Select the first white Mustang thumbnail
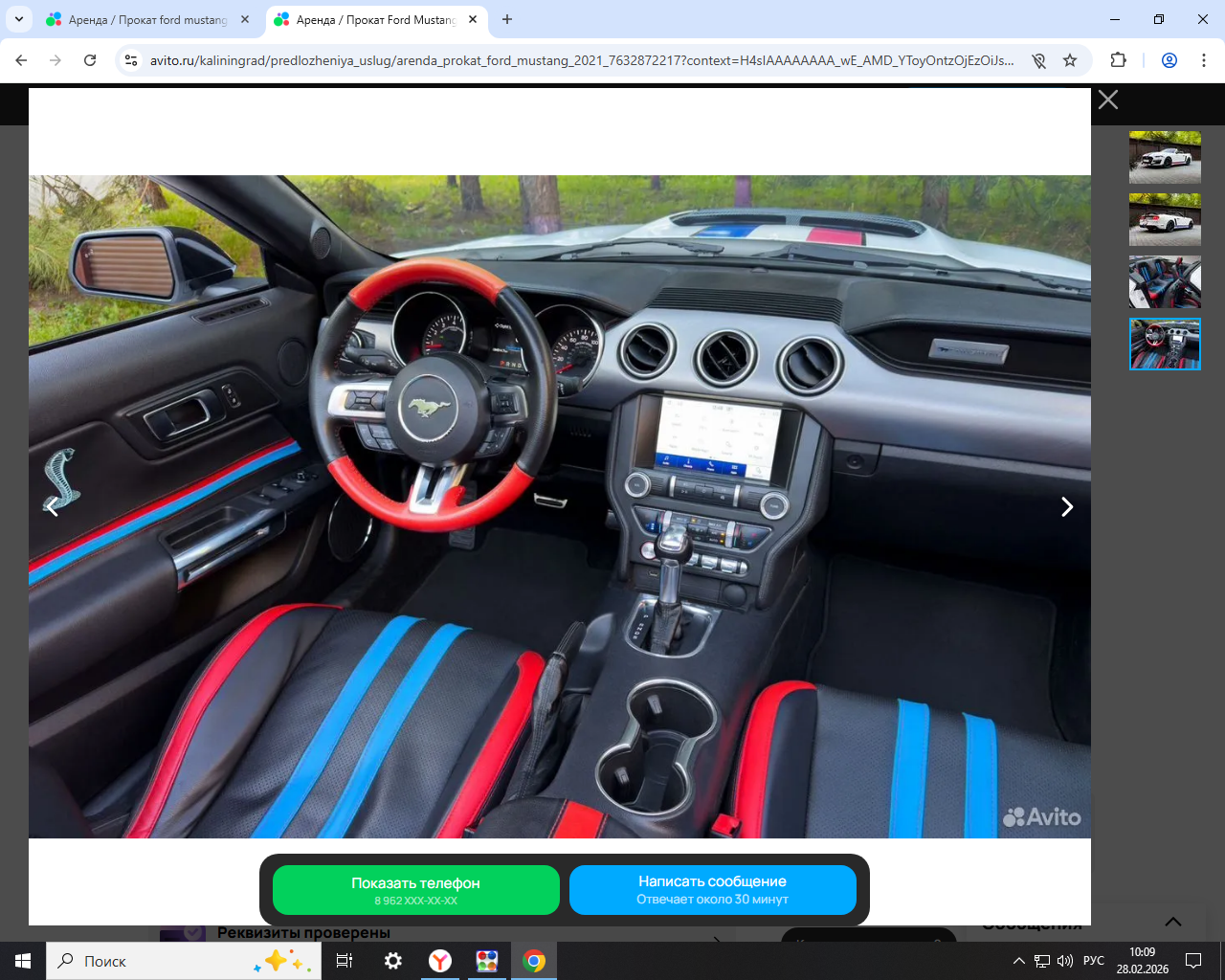The height and width of the screenshot is (980, 1225). pyautogui.click(x=1165, y=157)
